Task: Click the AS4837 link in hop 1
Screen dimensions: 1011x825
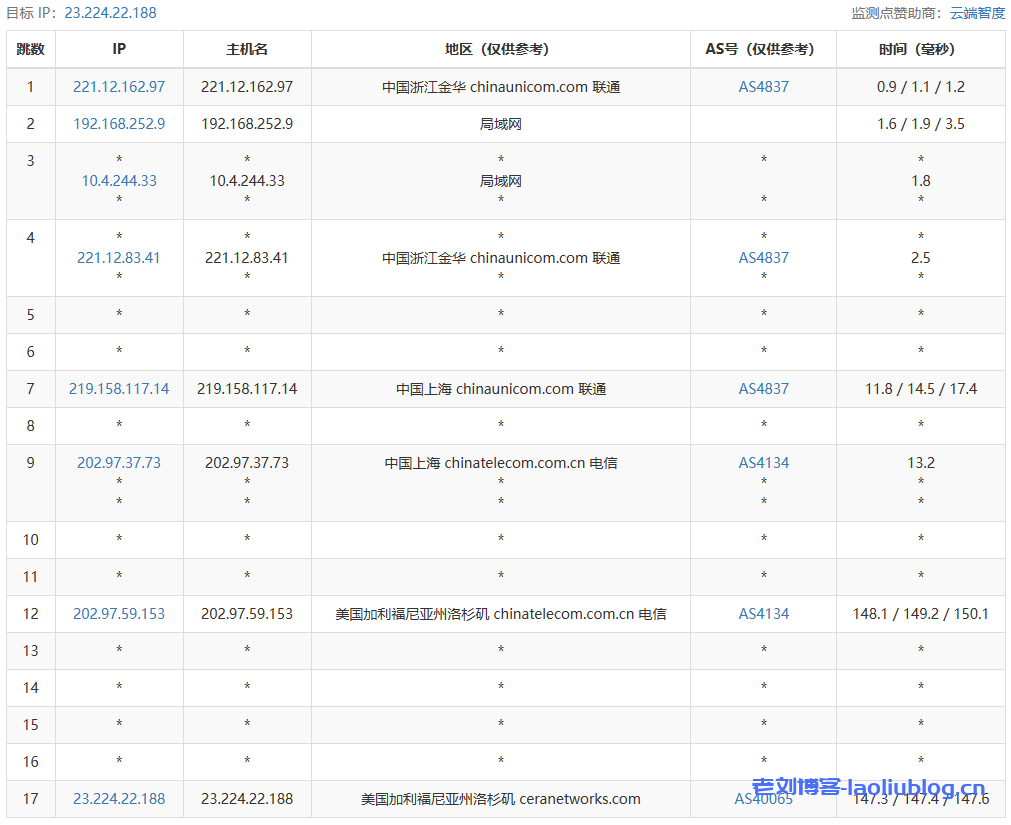Action: (763, 87)
